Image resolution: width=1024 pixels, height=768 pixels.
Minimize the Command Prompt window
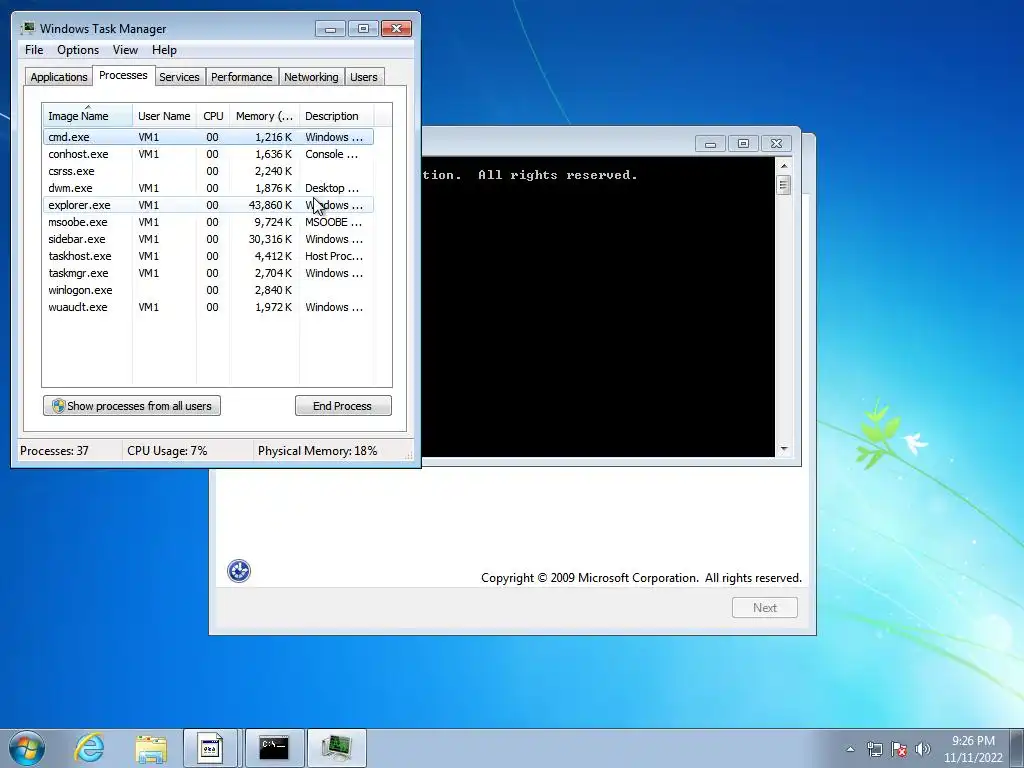(x=711, y=144)
